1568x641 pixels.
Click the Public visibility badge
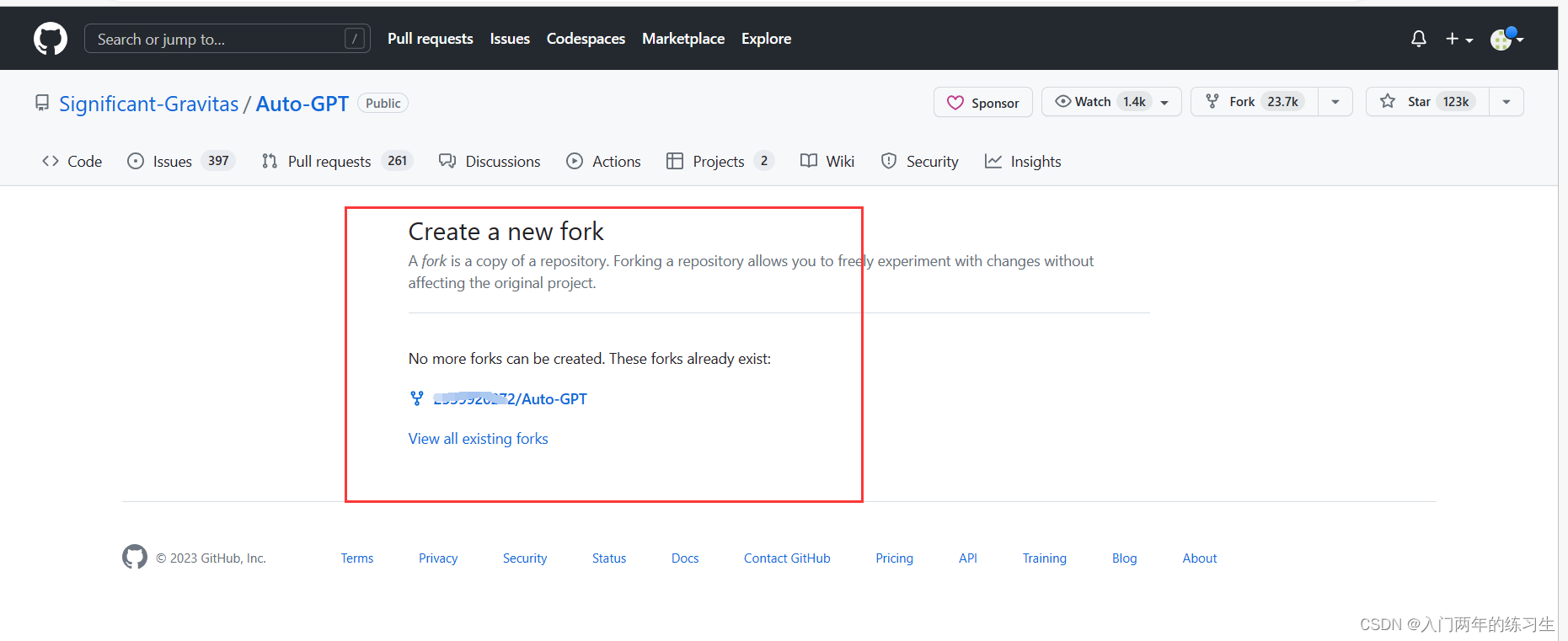click(383, 103)
